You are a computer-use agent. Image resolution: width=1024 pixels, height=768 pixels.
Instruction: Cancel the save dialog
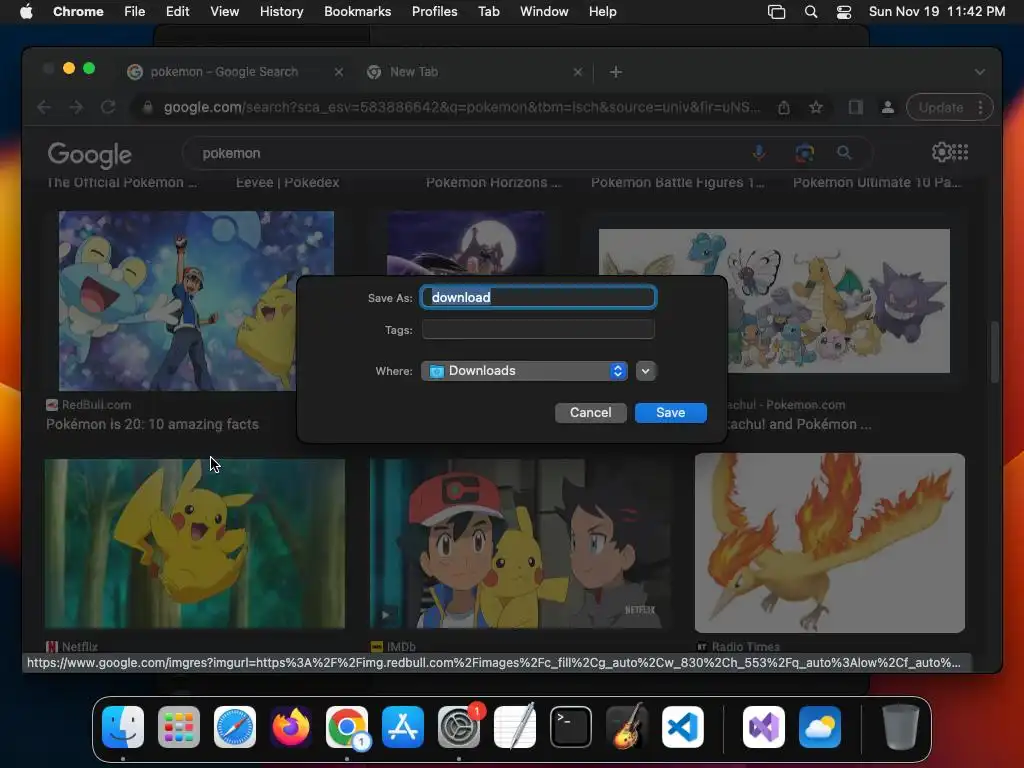tap(590, 413)
